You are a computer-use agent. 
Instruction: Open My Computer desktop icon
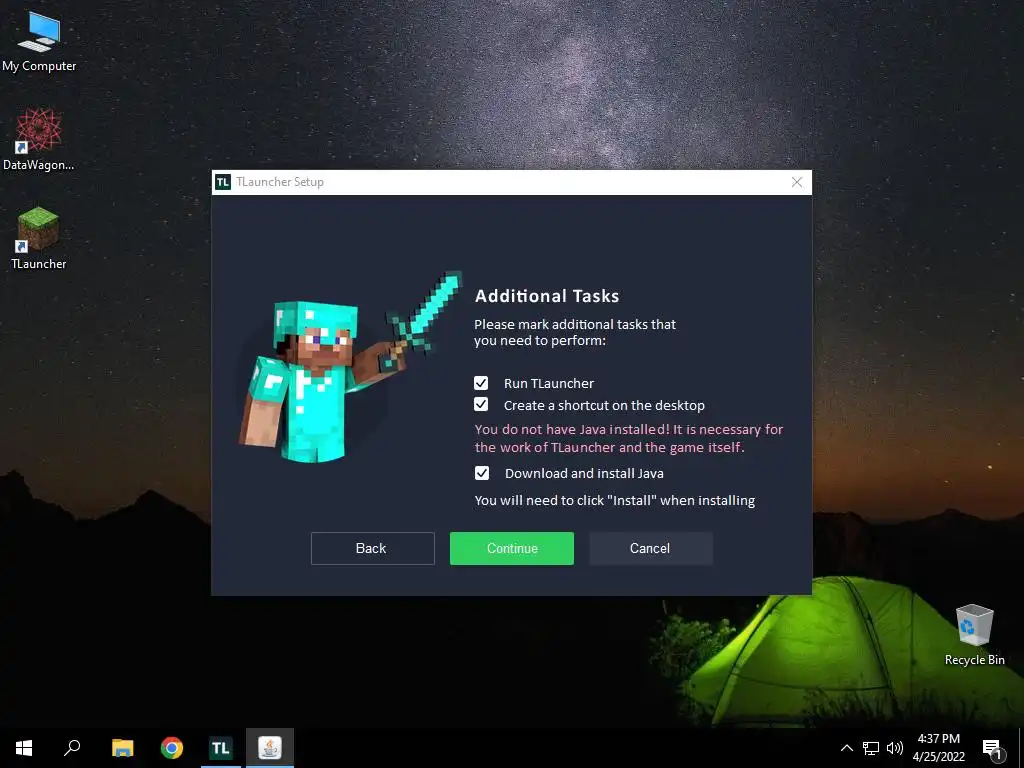[x=39, y=42]
